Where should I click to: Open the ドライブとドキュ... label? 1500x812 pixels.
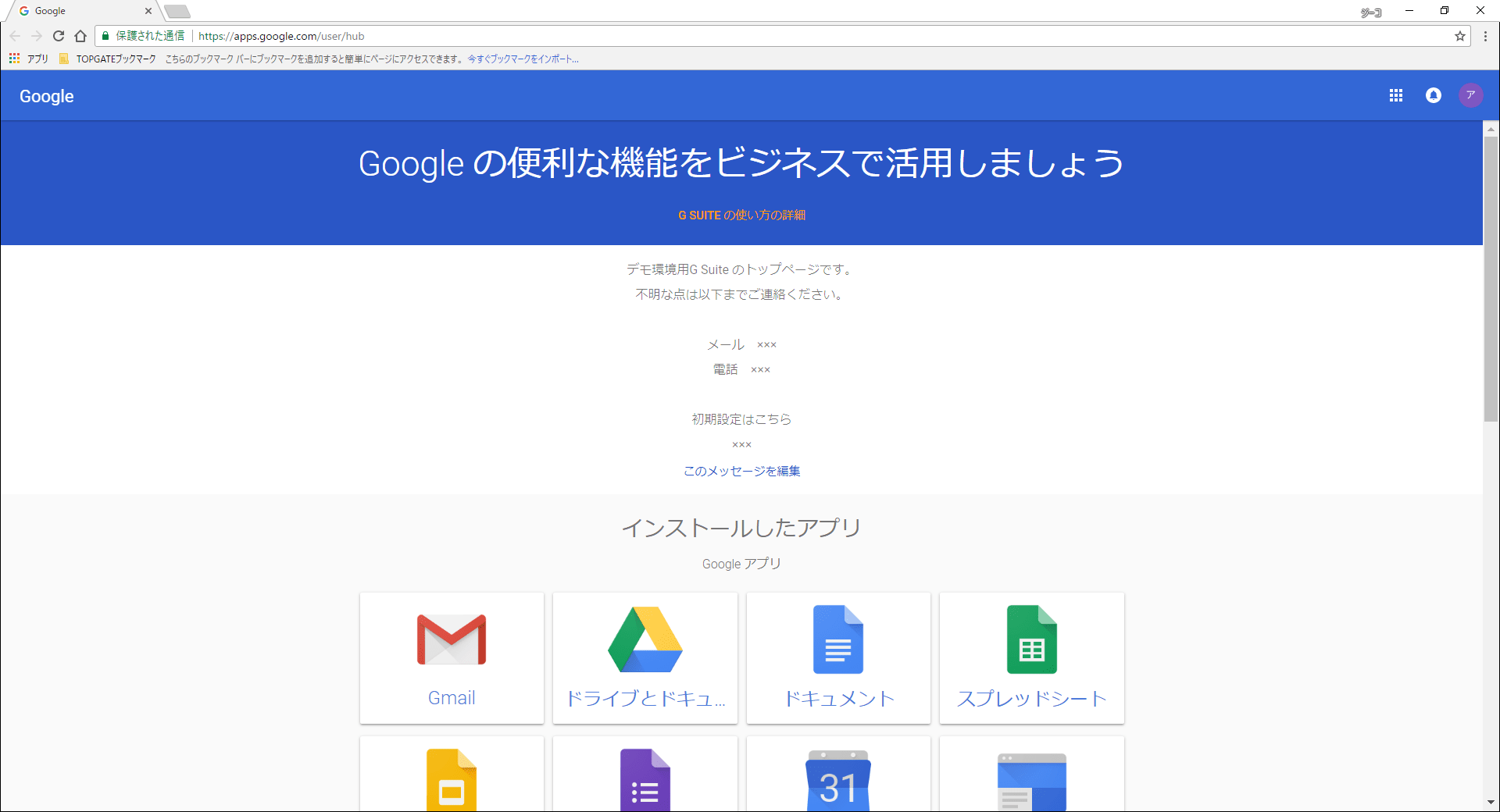[x=645, y=698]
